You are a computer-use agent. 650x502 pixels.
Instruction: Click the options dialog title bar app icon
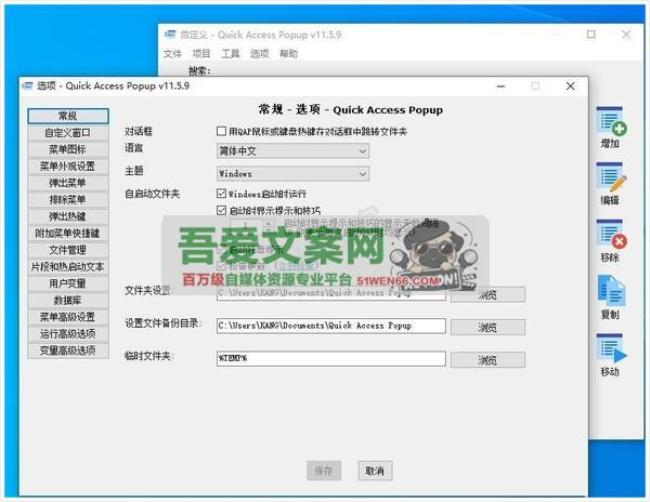[28, 85]
